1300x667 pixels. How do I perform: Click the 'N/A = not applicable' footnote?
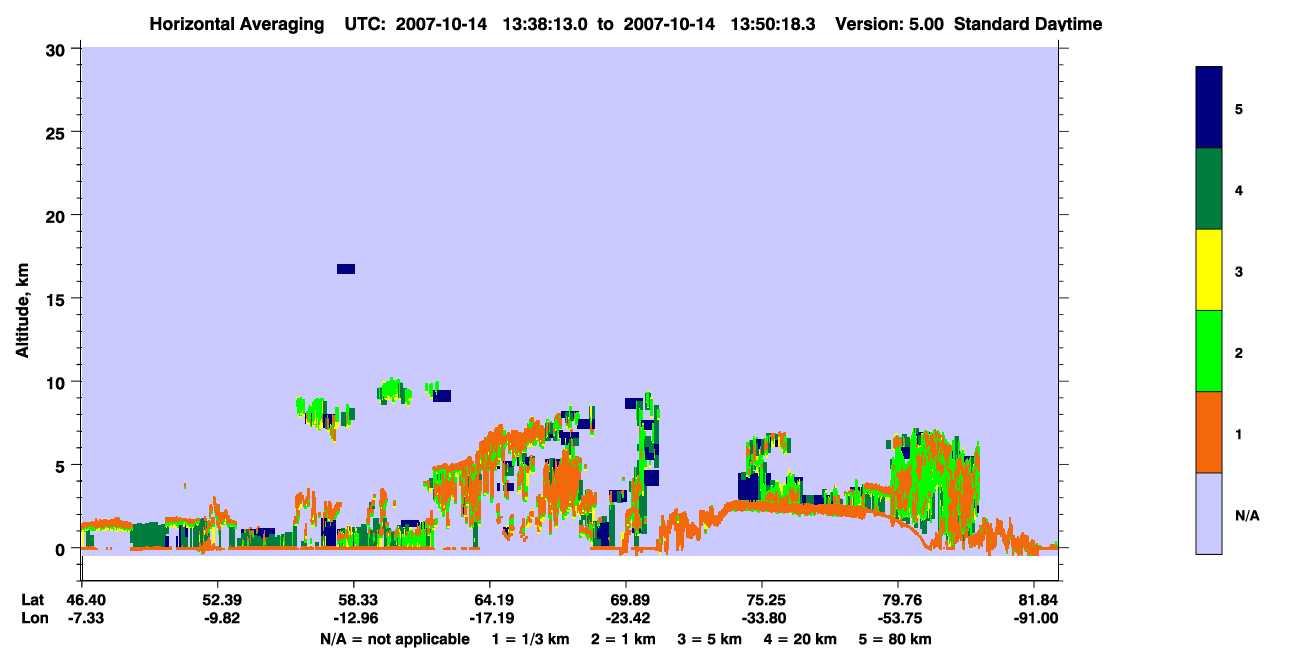(394, 639)
